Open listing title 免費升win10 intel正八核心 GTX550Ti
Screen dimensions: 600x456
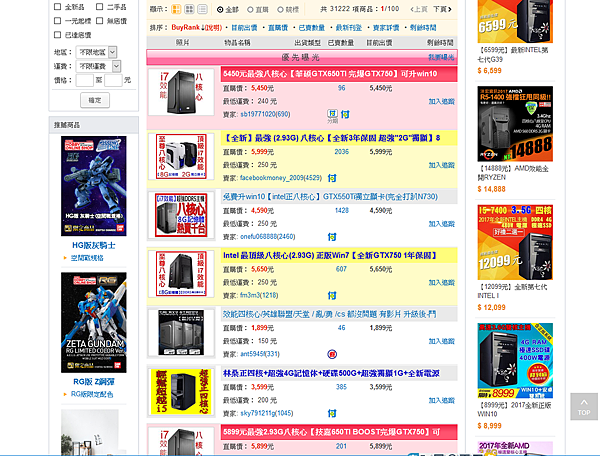point(330,197)
